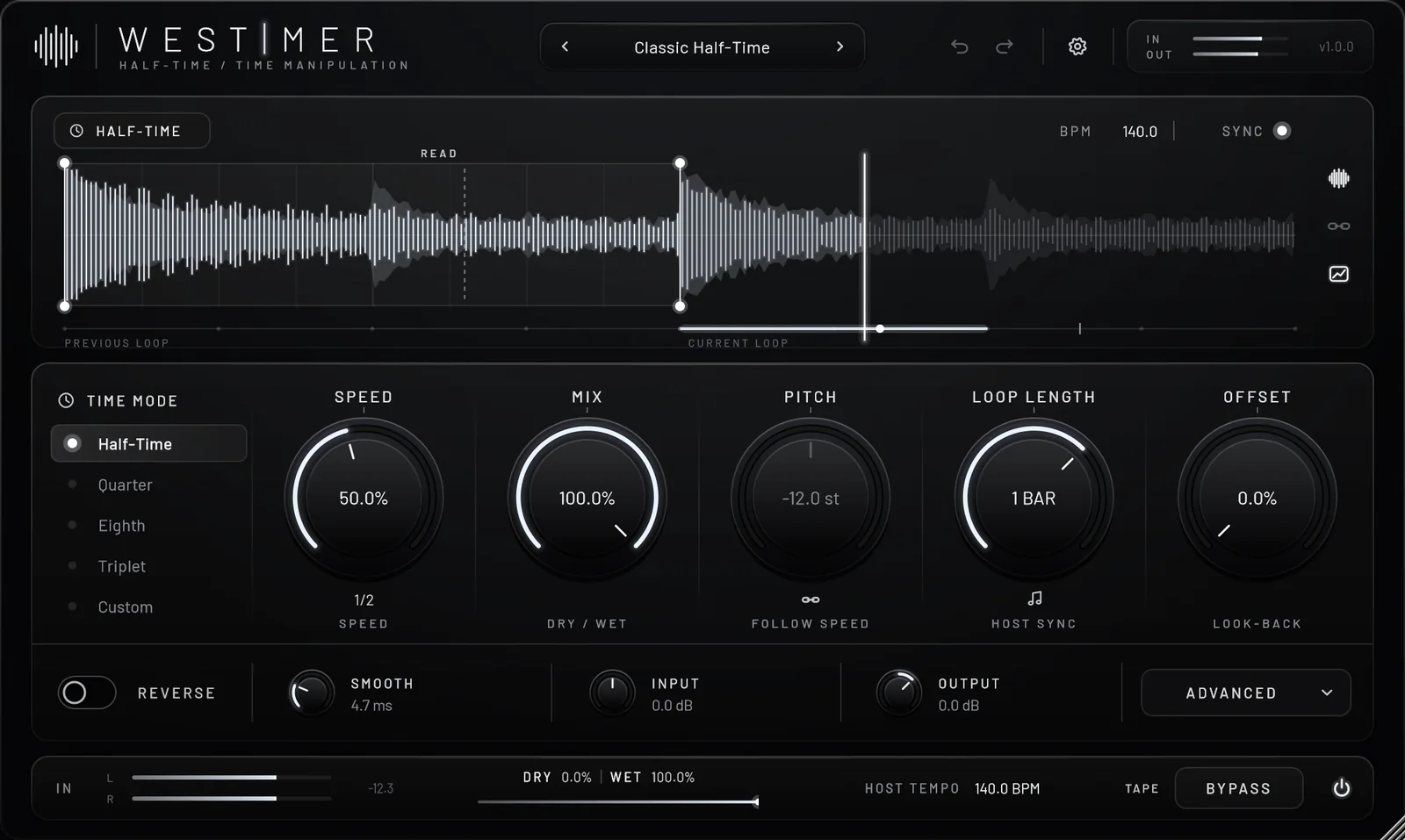Select Half-Time mode
Image resolution: width=1405 pixels, height=840 pixels.
148,443
